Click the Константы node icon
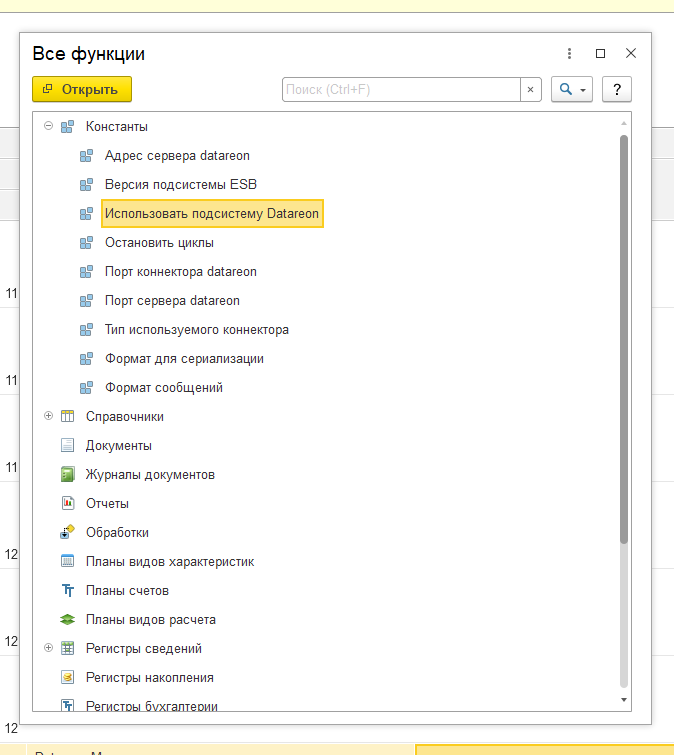 click(x=68, y=127)
